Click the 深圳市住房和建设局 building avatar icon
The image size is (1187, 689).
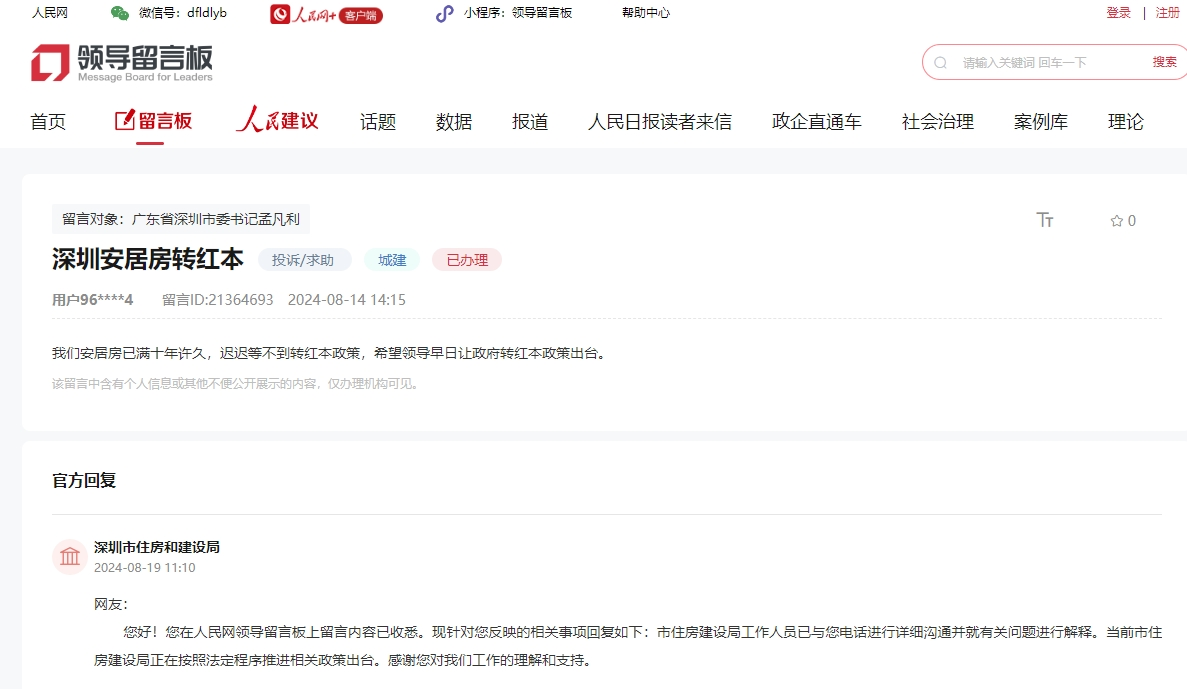[x=70, y=556]
